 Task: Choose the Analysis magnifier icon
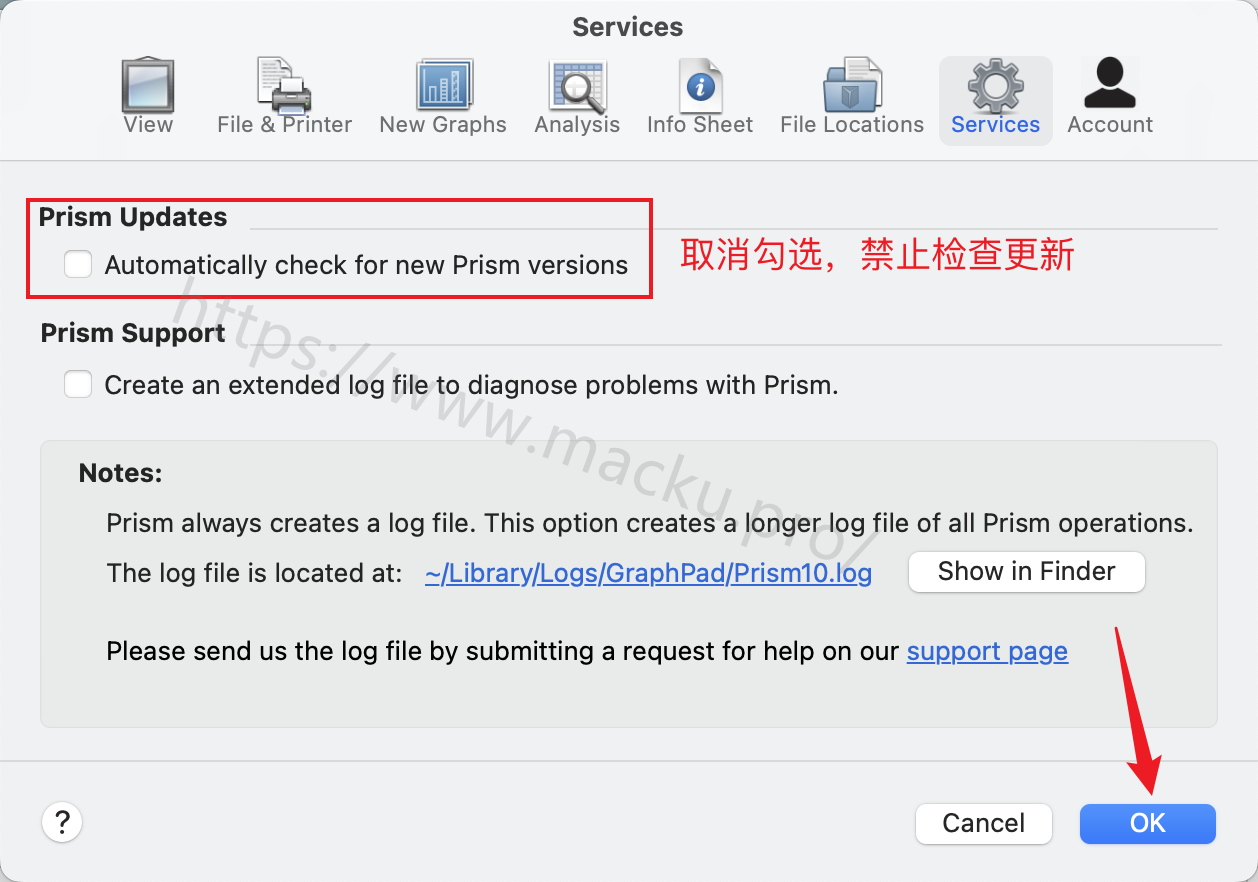click(x=577, y=87)
